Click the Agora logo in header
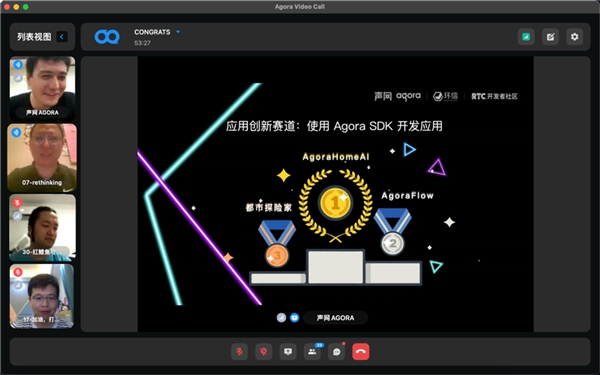 (x=107, y=37)
